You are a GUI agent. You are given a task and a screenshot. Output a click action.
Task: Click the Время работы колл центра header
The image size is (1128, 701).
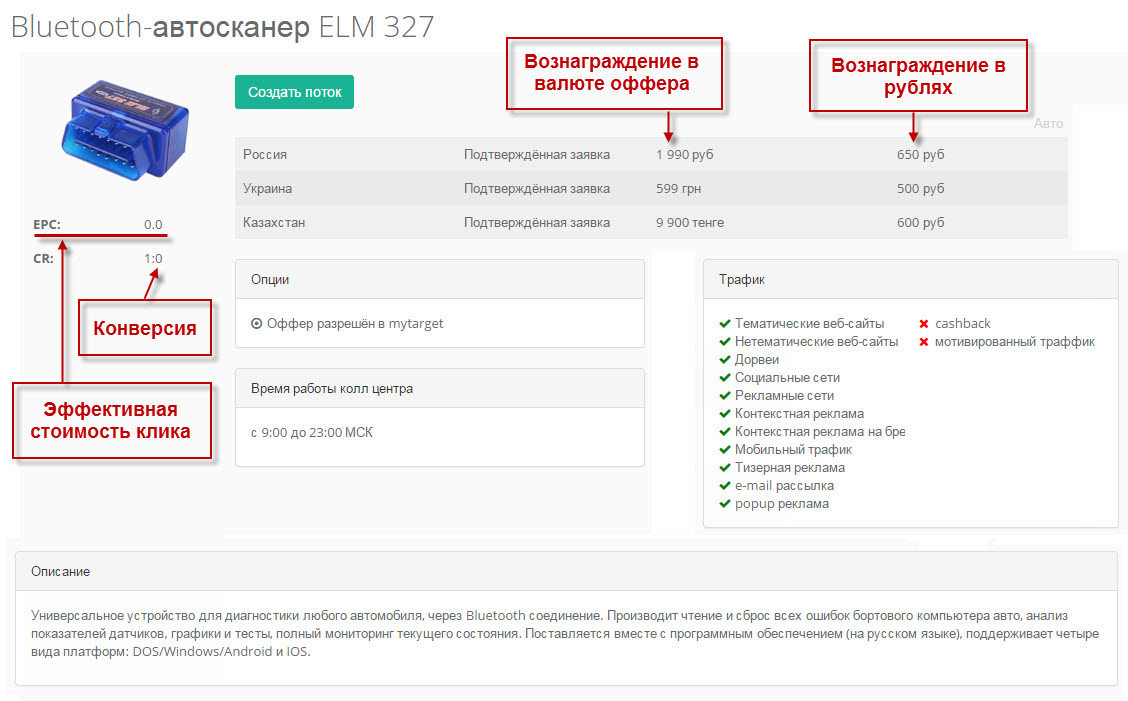click(440, 389)
